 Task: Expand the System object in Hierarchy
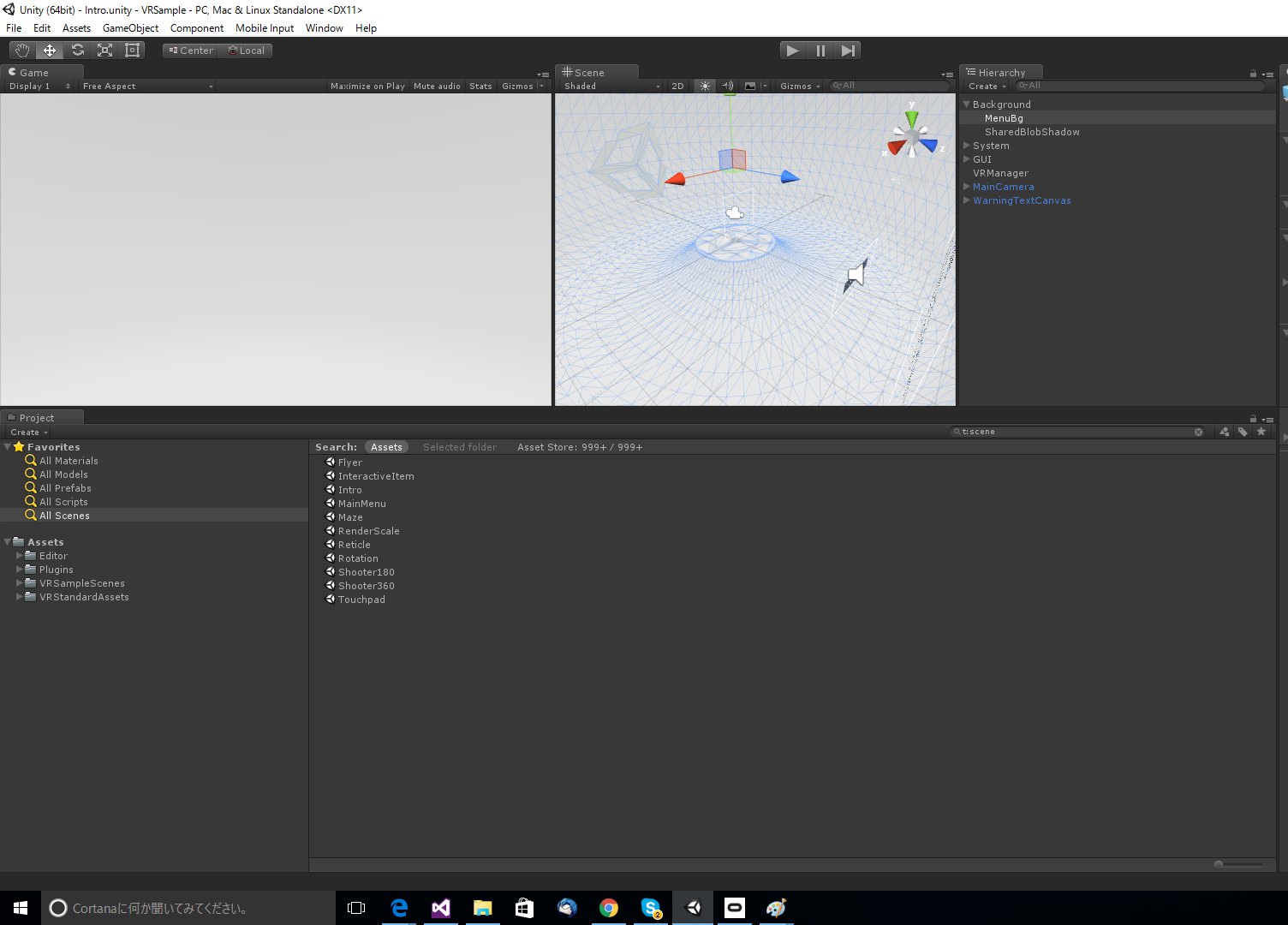point(966,146)
